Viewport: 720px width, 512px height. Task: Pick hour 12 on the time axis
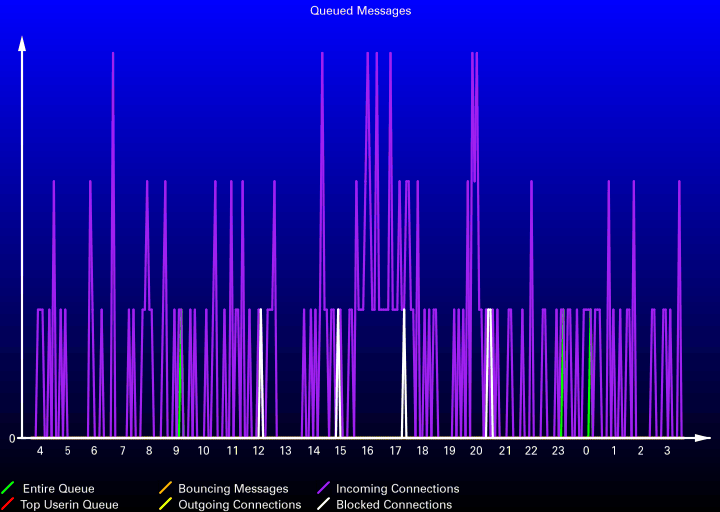(x=258, y=451)
